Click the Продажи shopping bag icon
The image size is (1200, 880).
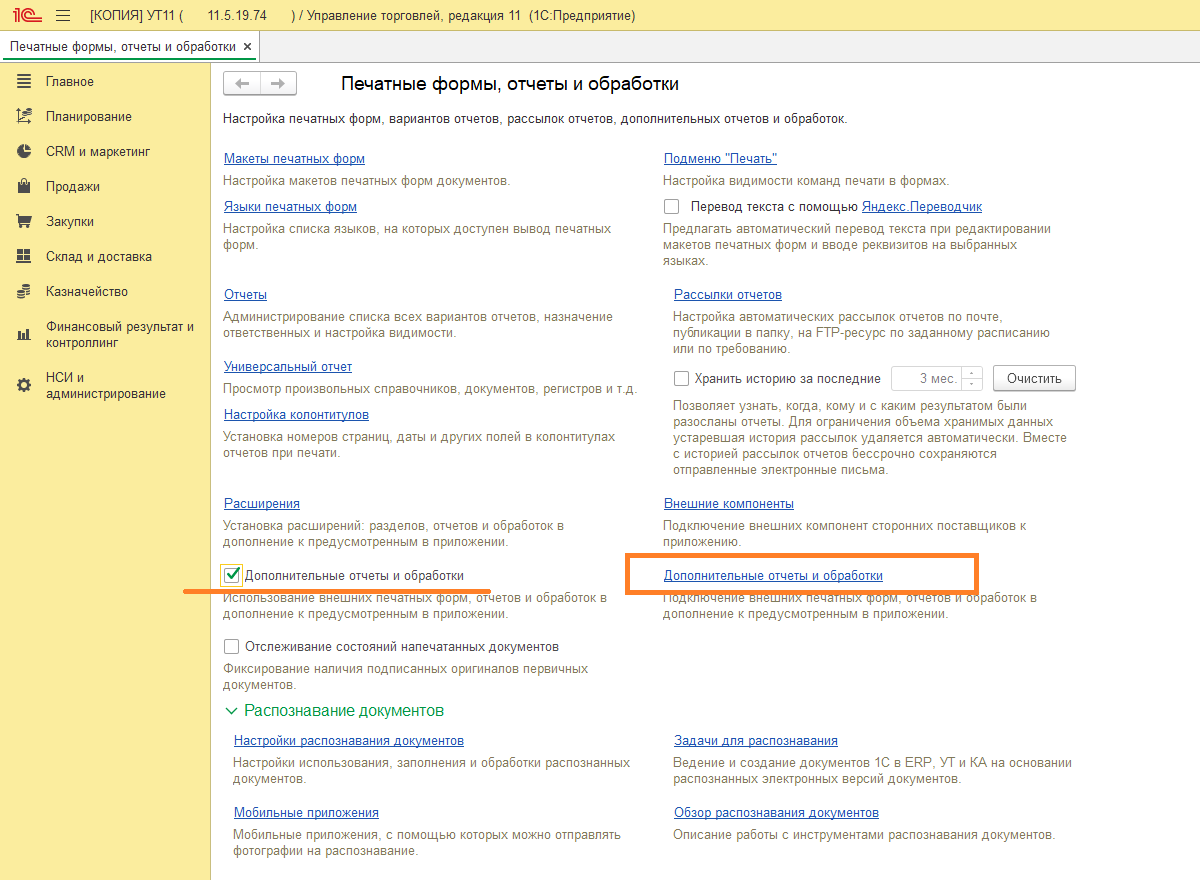click(x=24, y=187)
